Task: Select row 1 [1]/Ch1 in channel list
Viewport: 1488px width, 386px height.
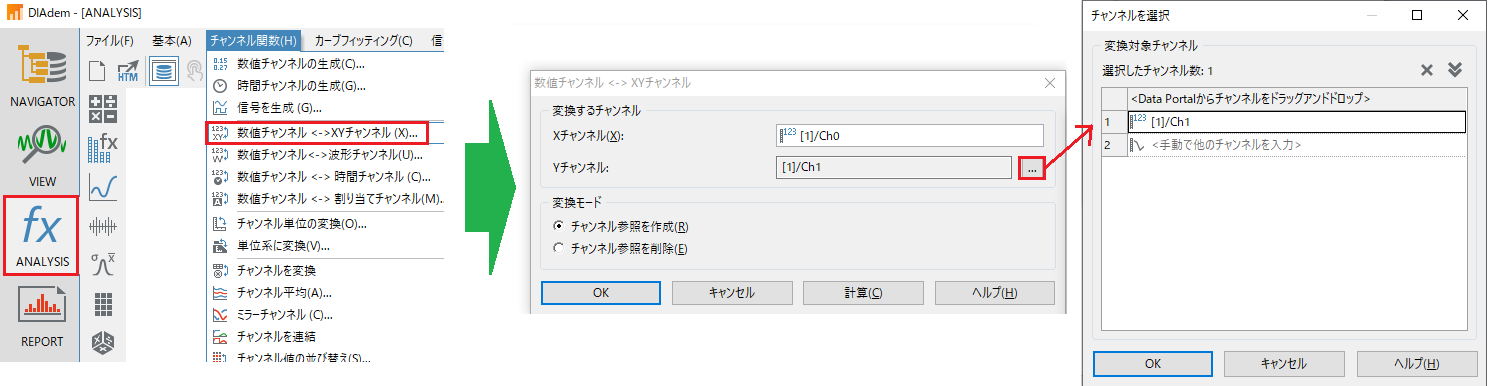Action: [1296, 122]
